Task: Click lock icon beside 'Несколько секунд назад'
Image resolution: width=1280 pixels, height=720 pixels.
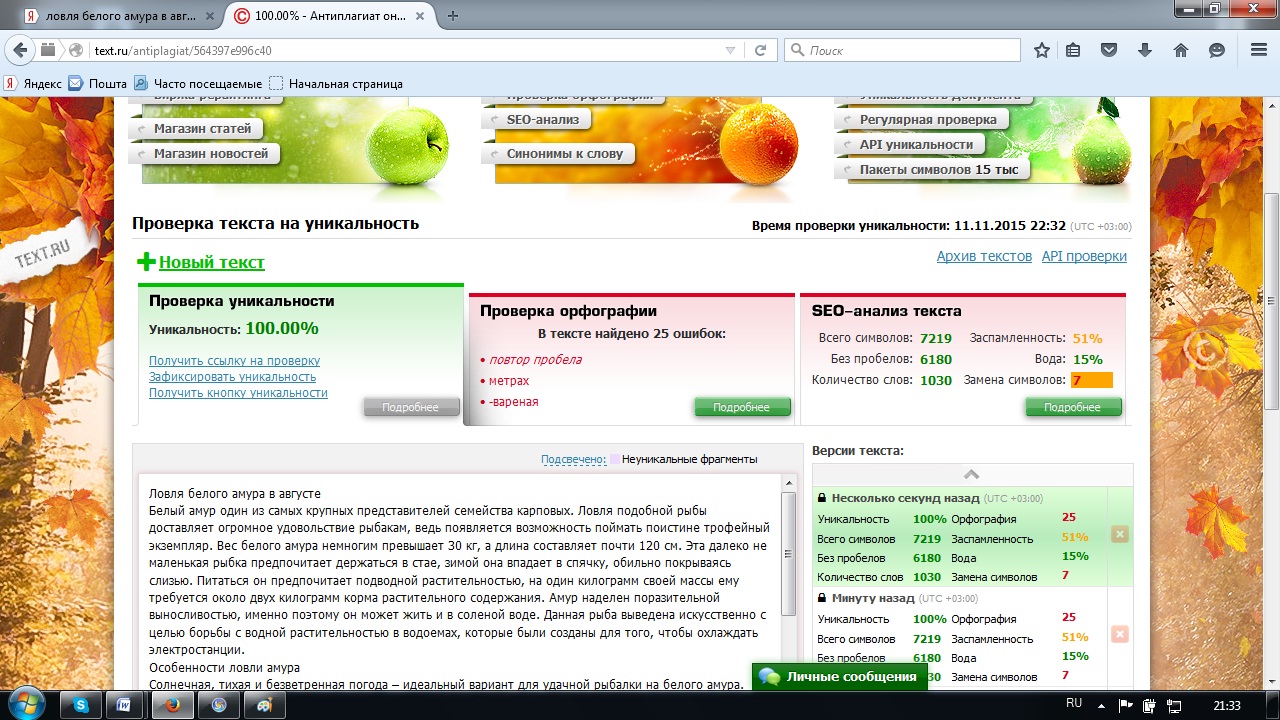Action: coord(822,498)
